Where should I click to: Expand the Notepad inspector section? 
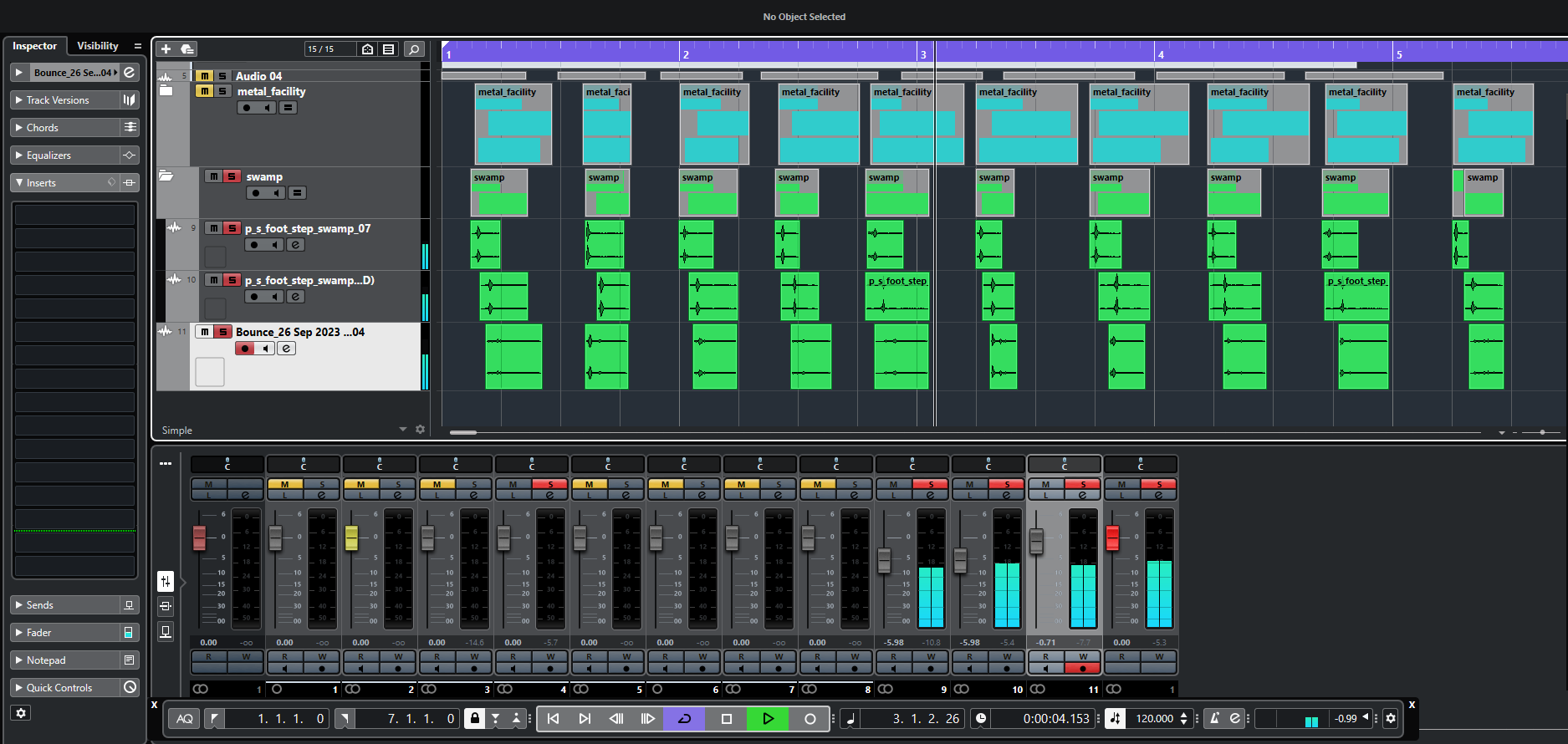65,660
